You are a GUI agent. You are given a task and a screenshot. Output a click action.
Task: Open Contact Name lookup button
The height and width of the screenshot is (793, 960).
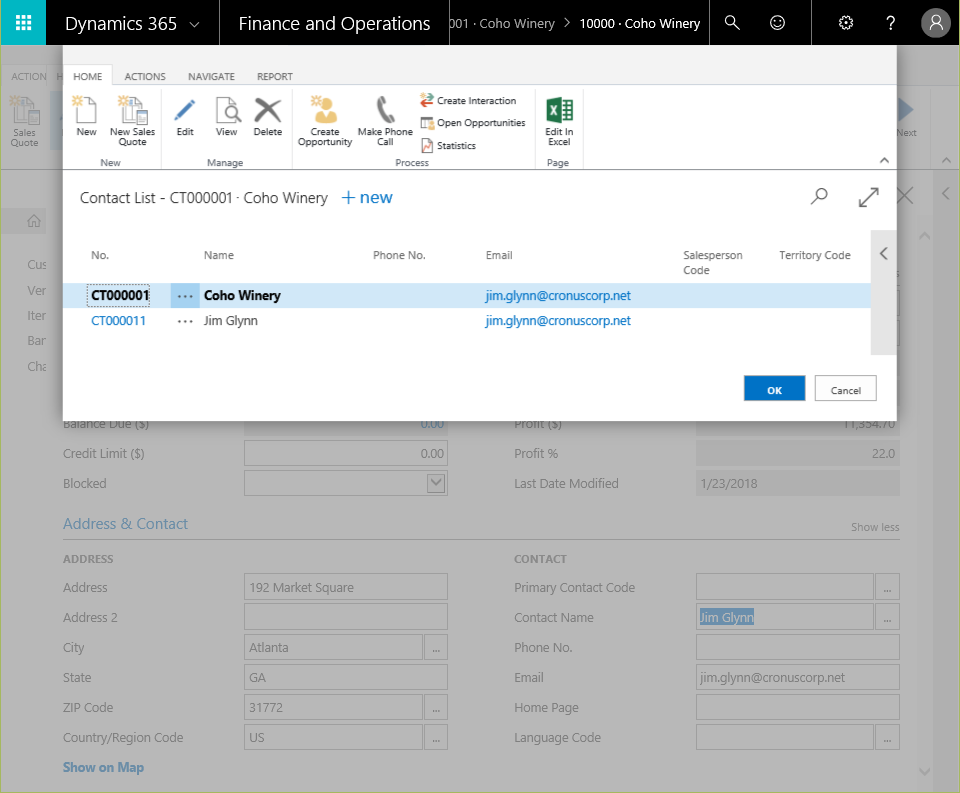click(x=887, y=617)
